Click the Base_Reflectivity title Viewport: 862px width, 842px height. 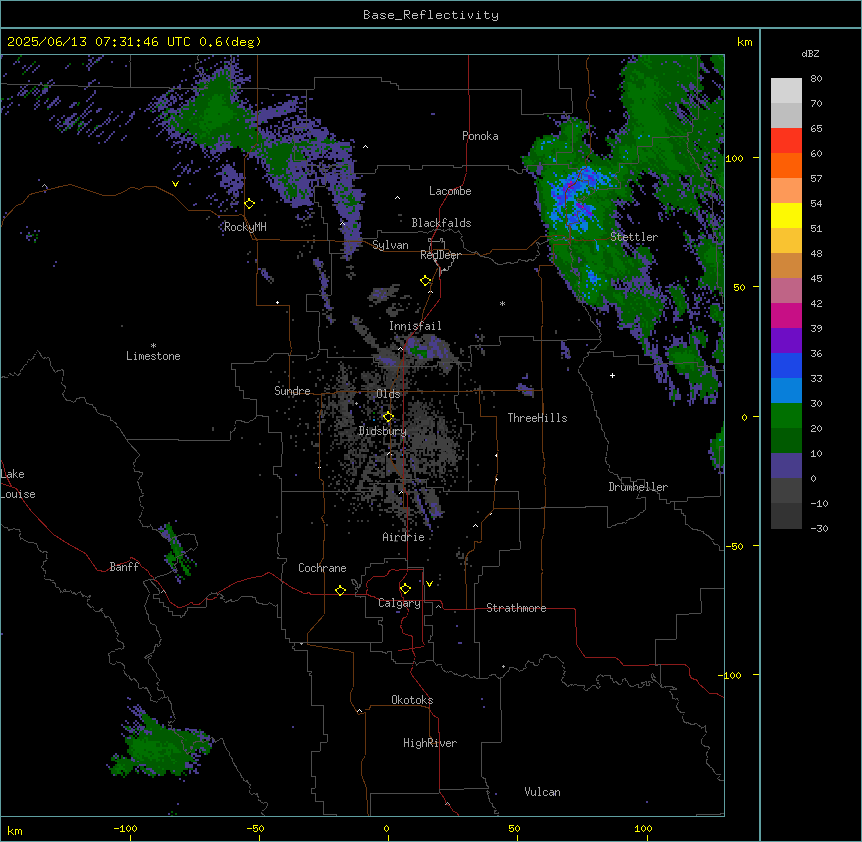pos(431,15)
